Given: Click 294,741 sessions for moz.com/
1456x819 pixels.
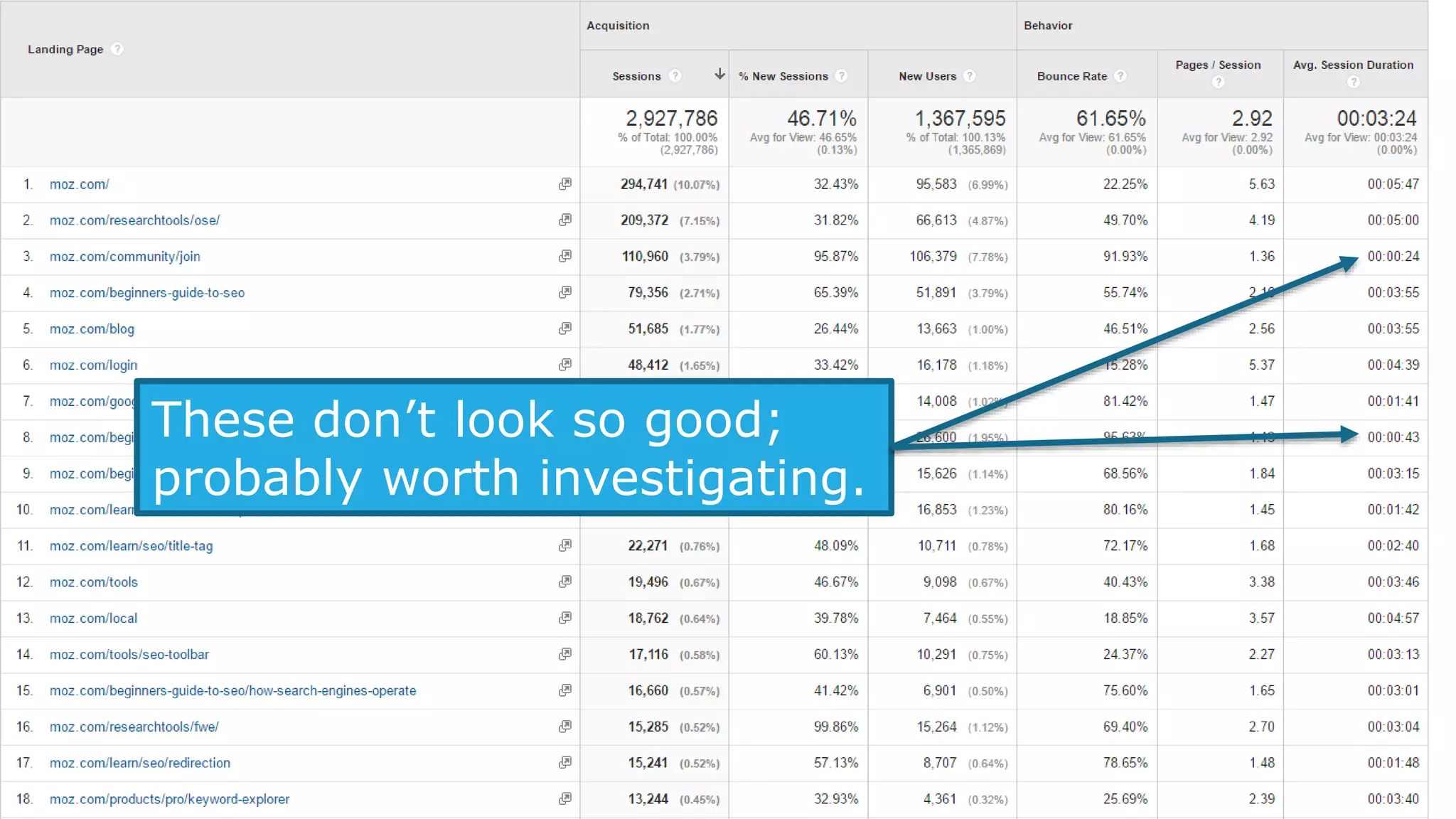Looking at the screenshot, I should 643,184.
